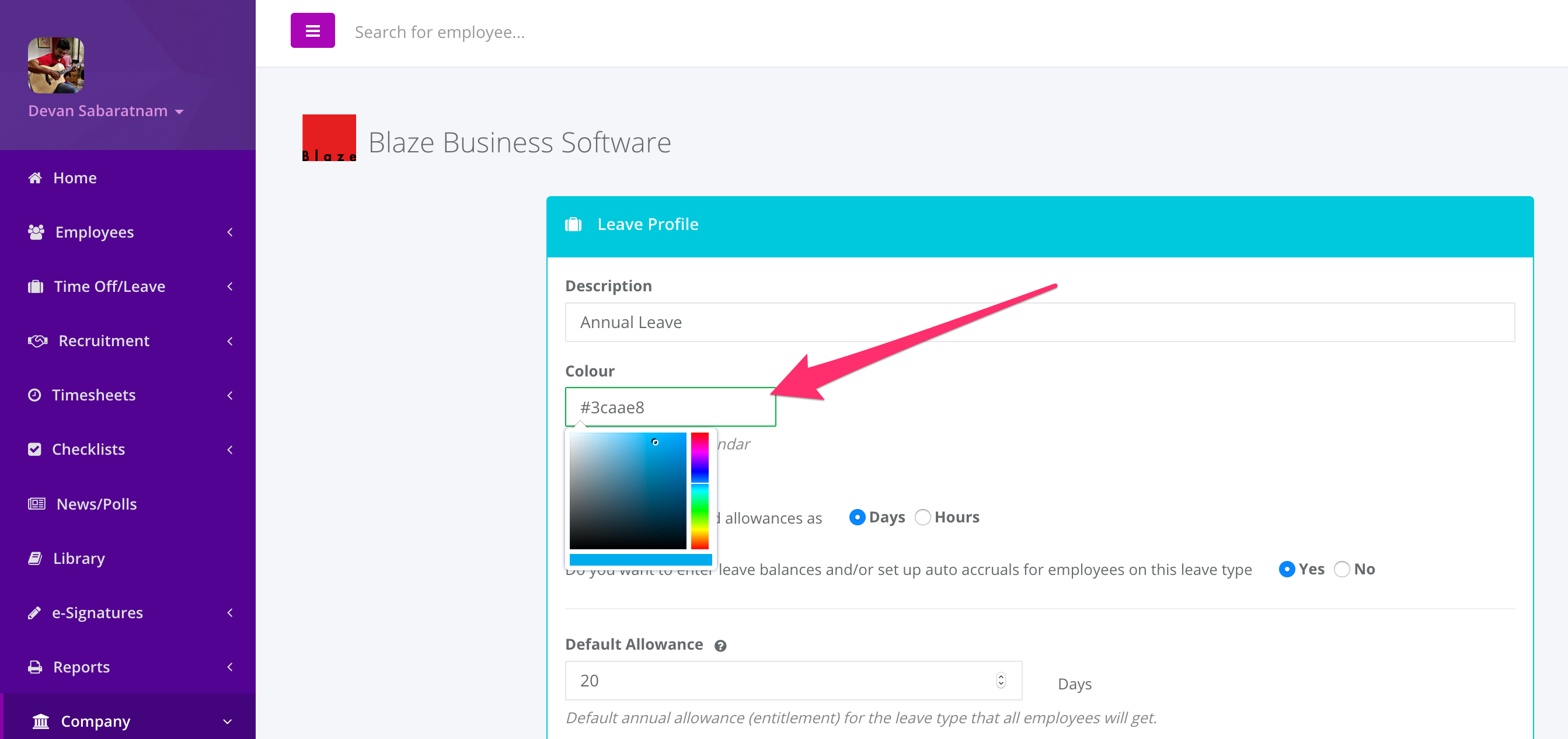Screen dimensions: 1568x739
Task: Click the Timesheets clock icon
Action: click(34, 395)
